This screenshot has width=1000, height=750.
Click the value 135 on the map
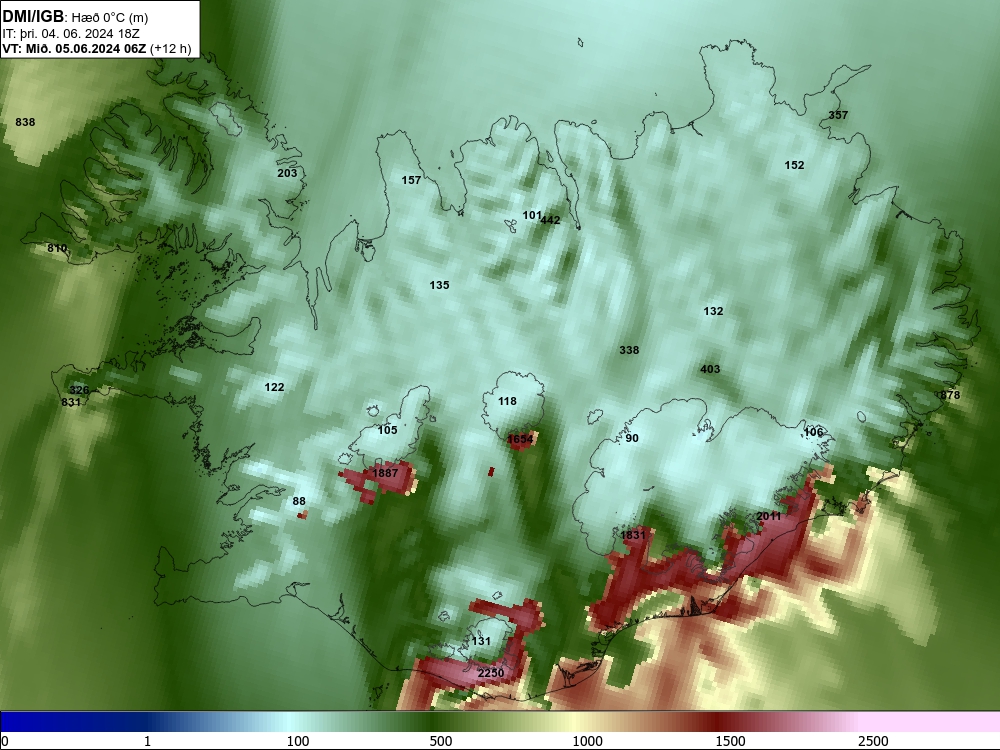point(439,285)
